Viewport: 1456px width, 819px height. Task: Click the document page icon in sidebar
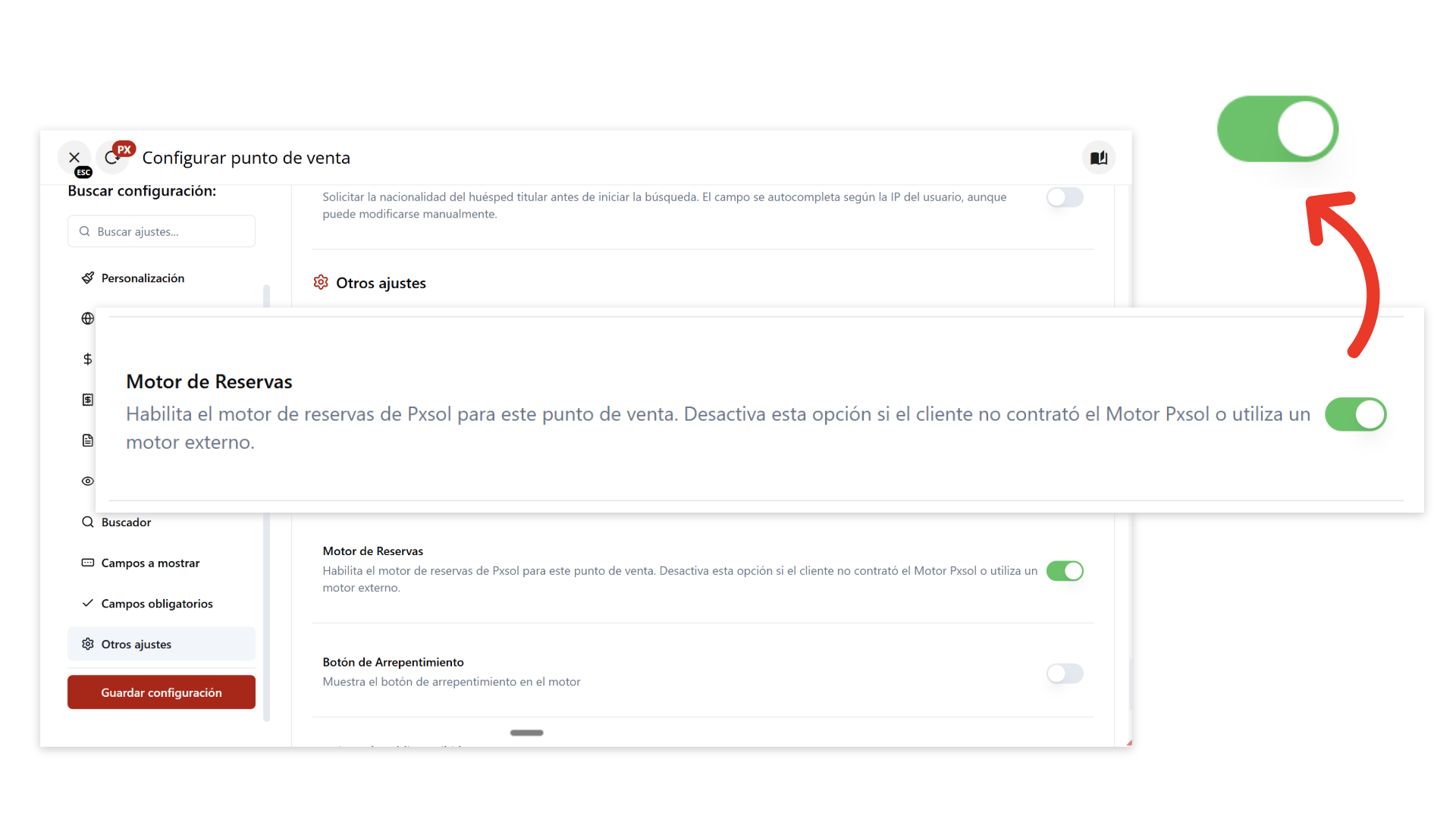[88, 441]
